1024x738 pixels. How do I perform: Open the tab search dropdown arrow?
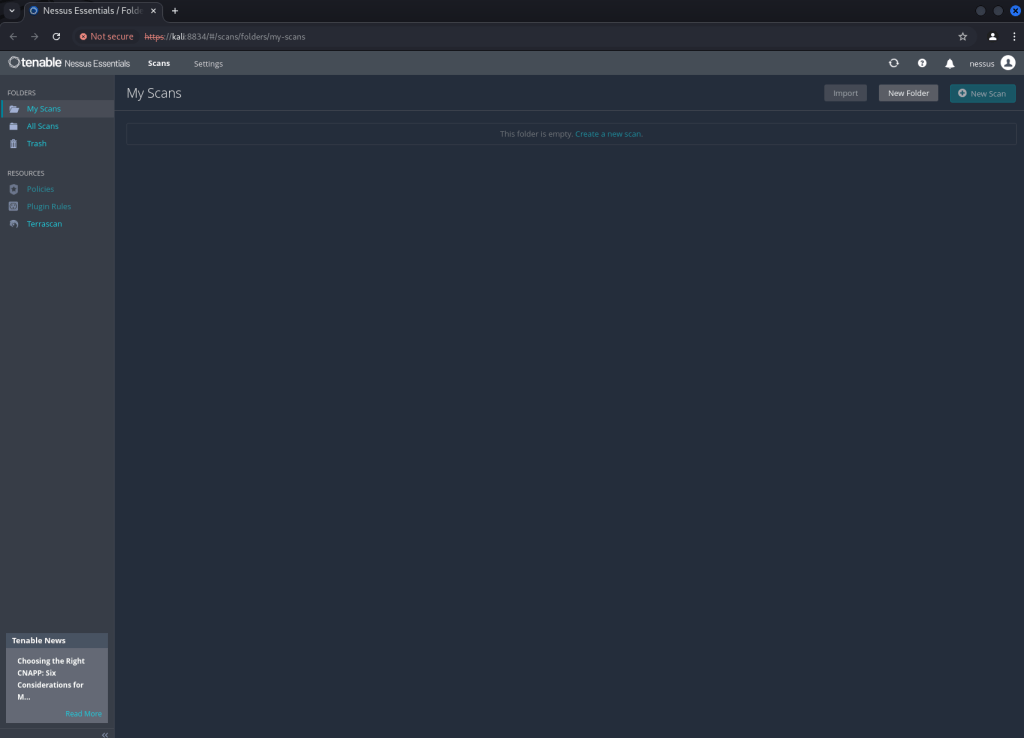click(x=10, y=10)
